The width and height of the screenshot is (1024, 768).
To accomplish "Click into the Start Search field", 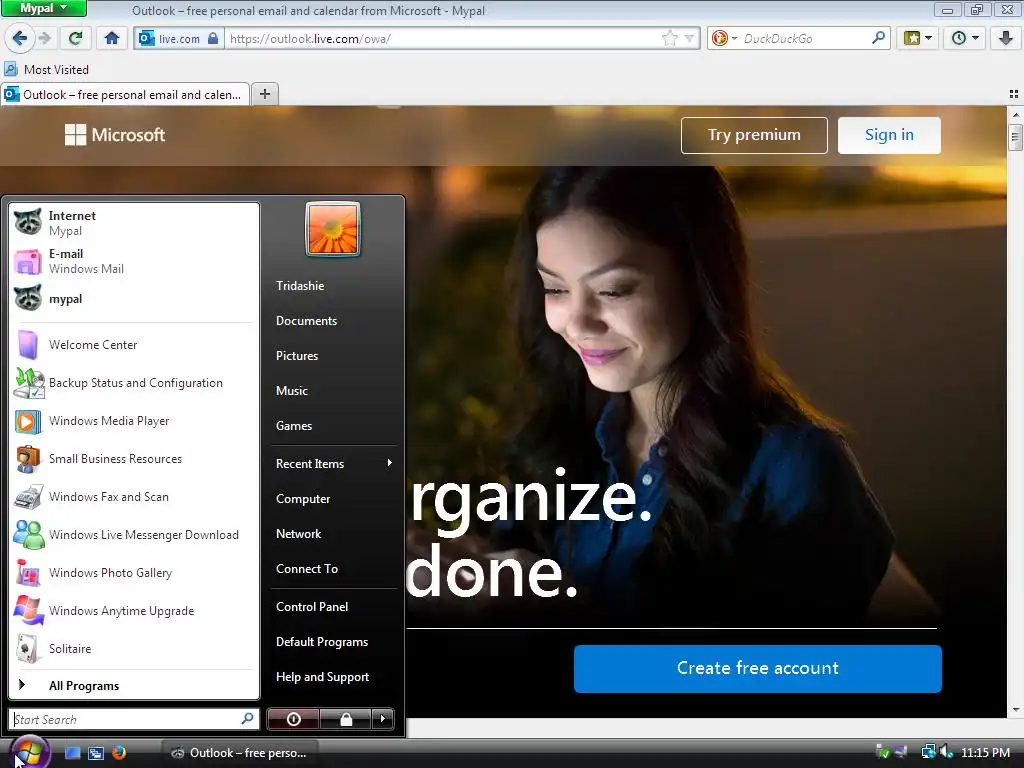I will pyautogui.click(x=134, y=719).
